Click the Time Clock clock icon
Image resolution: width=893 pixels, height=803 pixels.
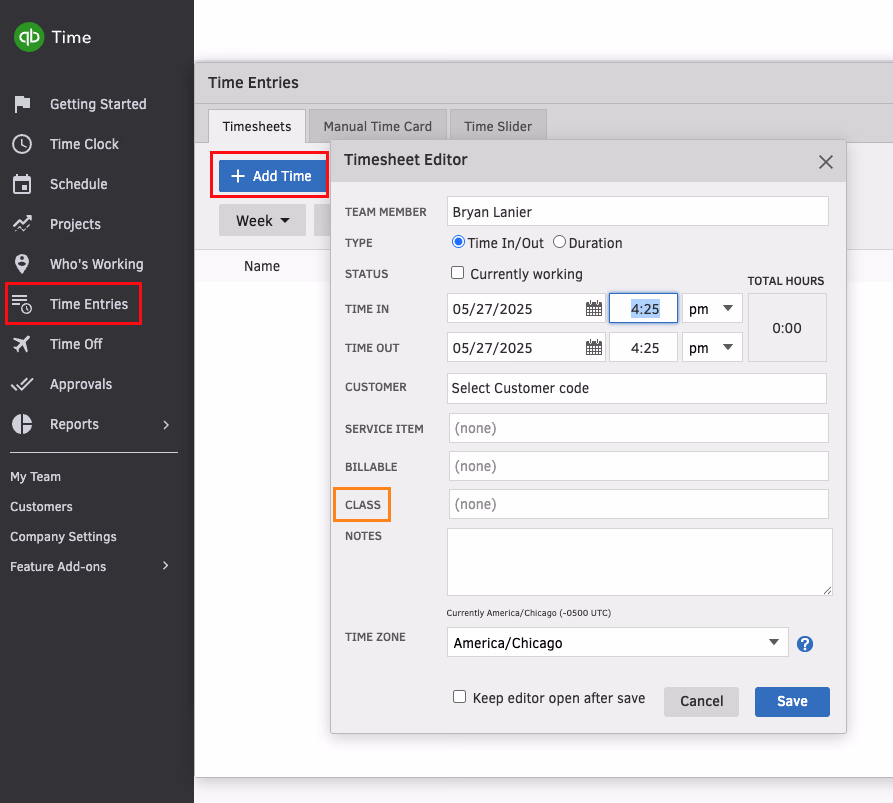(22, 144)
